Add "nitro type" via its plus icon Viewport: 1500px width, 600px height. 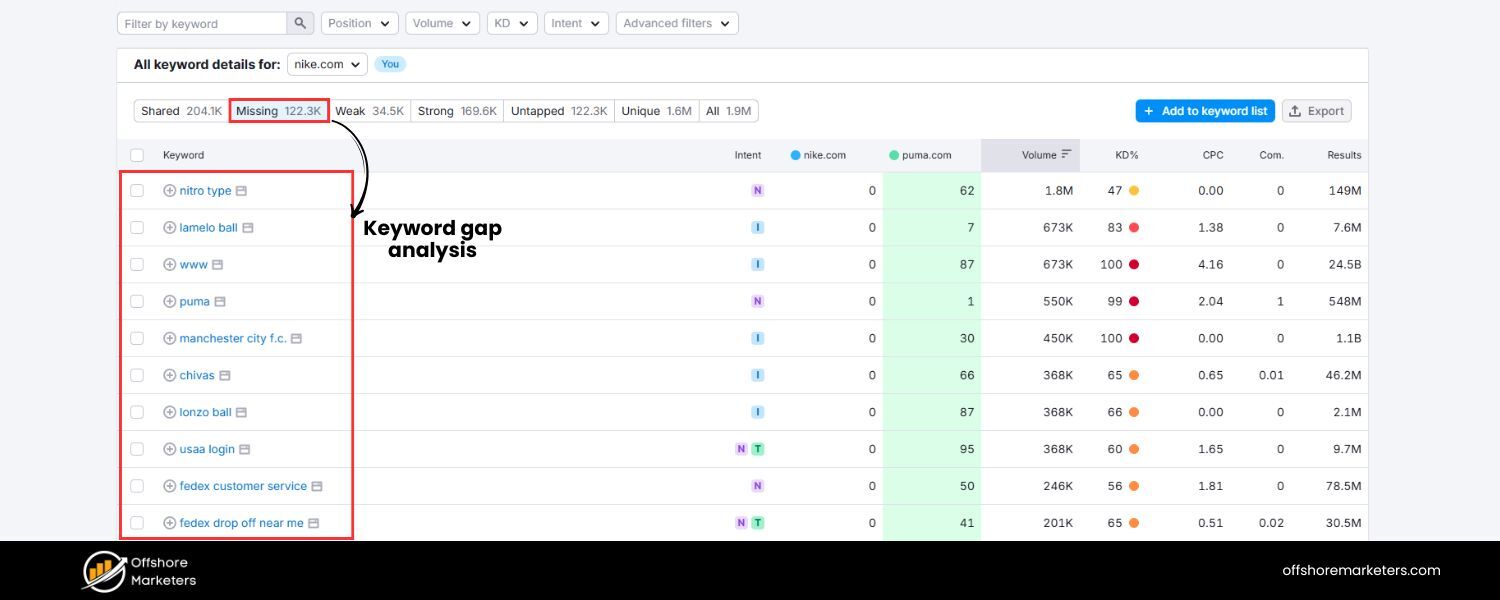coord(170,190)
